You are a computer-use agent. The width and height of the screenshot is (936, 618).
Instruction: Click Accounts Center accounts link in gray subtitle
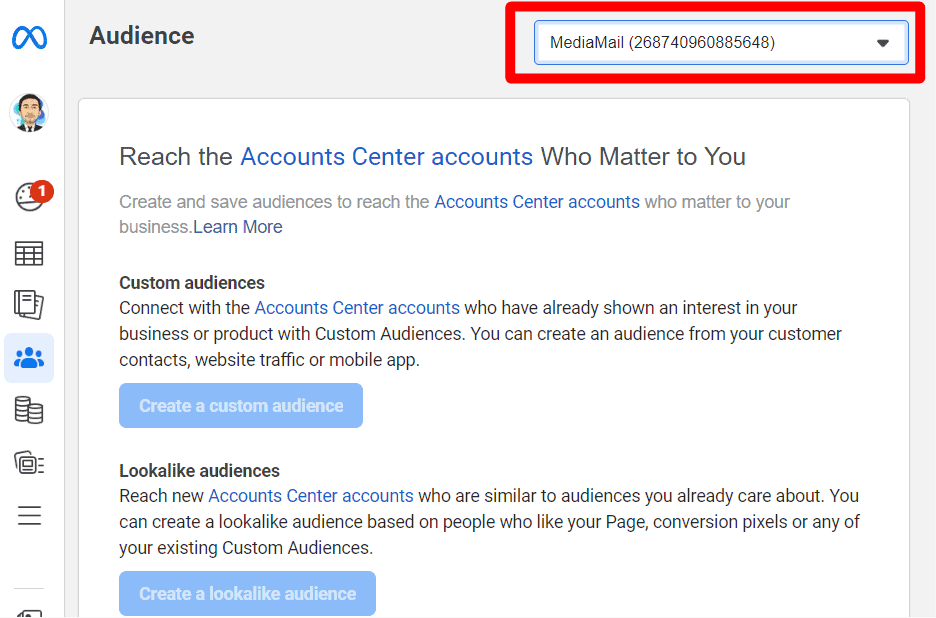pos(537,202)
